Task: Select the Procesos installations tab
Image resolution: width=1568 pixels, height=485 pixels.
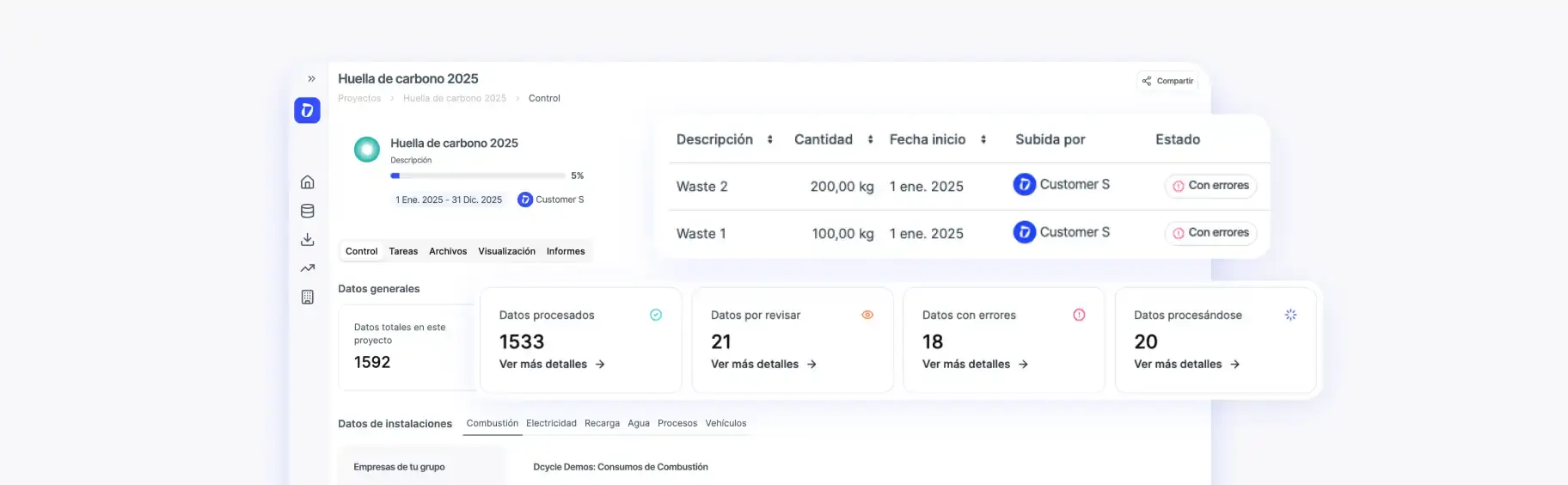Action: [677, 423]
